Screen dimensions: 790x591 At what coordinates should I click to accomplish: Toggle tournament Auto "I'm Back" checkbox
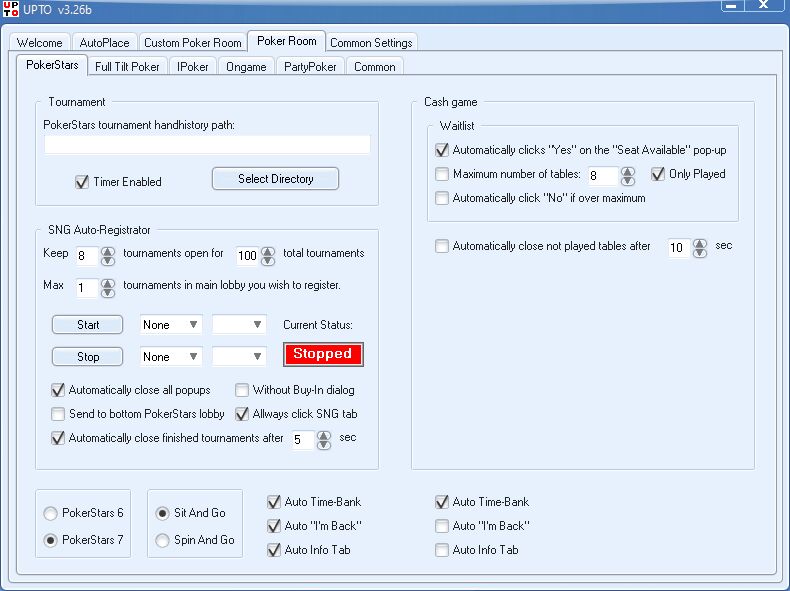274,526
